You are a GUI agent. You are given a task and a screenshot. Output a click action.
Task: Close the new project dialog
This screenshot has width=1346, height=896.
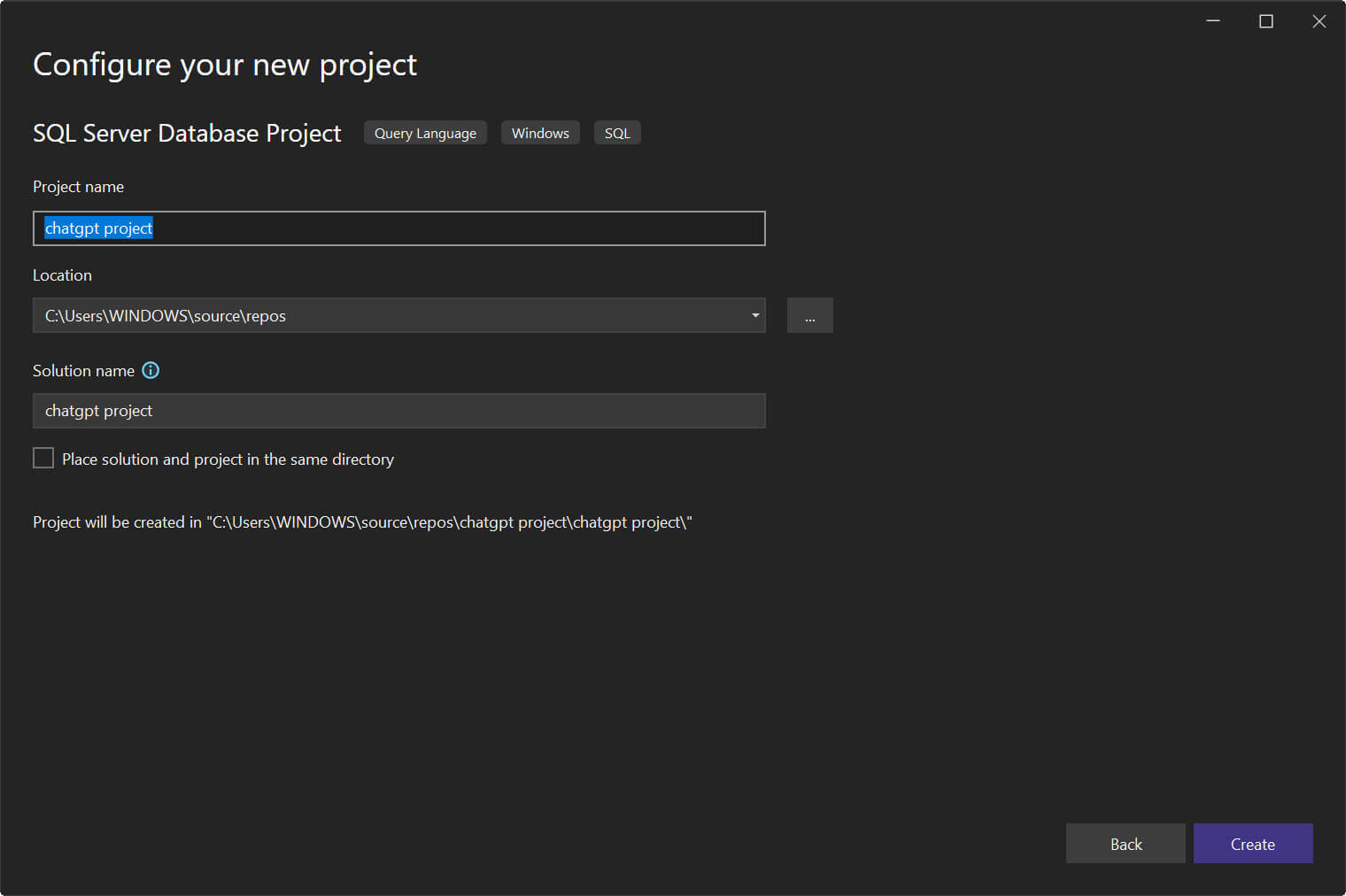click(1319, 21)
